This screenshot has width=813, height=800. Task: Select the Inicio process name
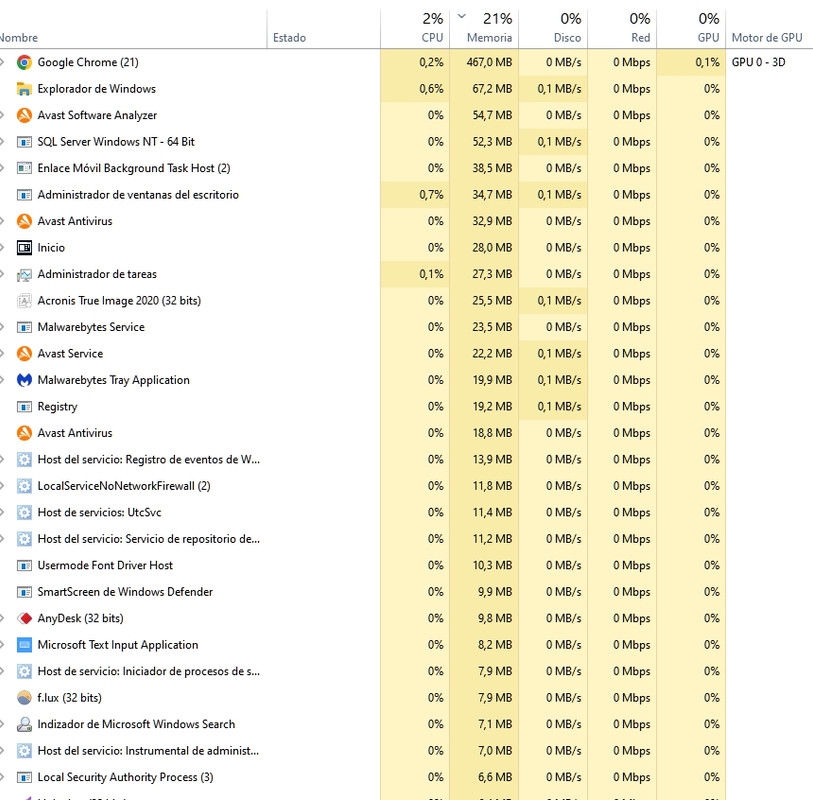[51, 247]
